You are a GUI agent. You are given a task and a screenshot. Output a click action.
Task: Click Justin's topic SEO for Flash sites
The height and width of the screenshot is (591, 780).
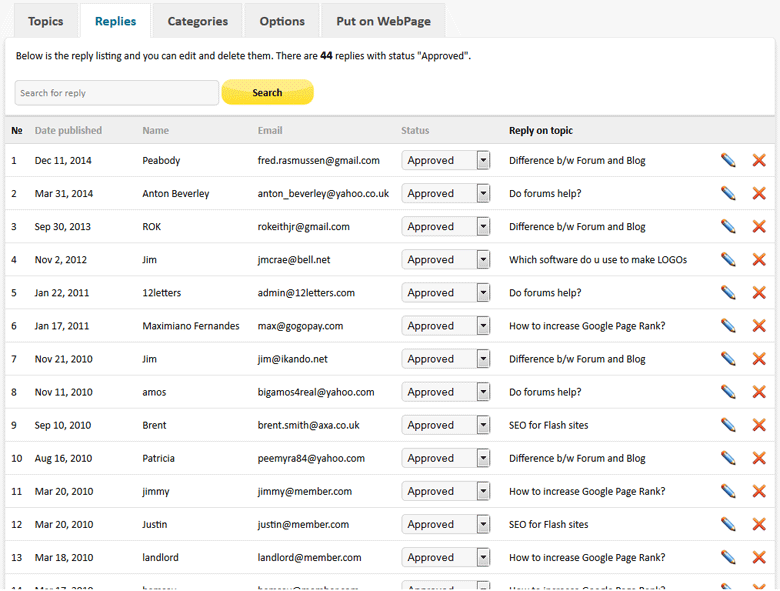tap(549, 524)
